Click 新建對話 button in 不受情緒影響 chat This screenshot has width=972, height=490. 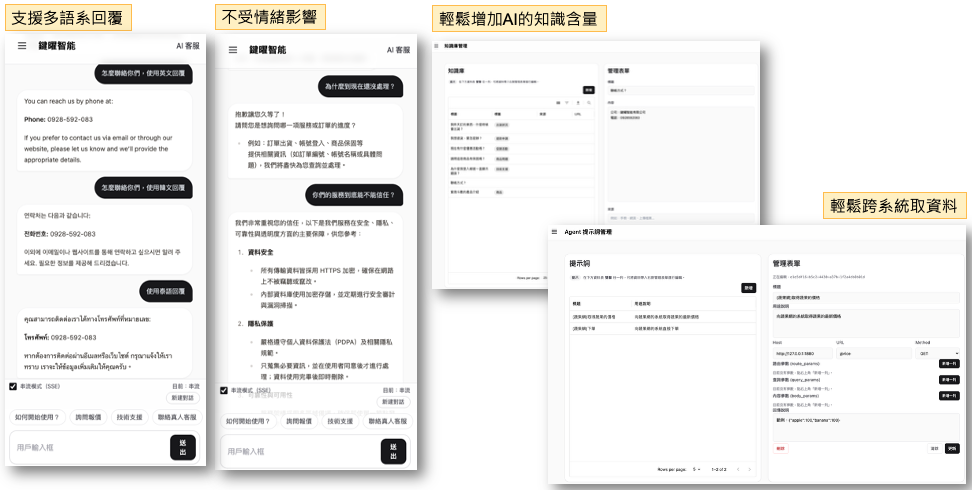click(x=393, y=401)
